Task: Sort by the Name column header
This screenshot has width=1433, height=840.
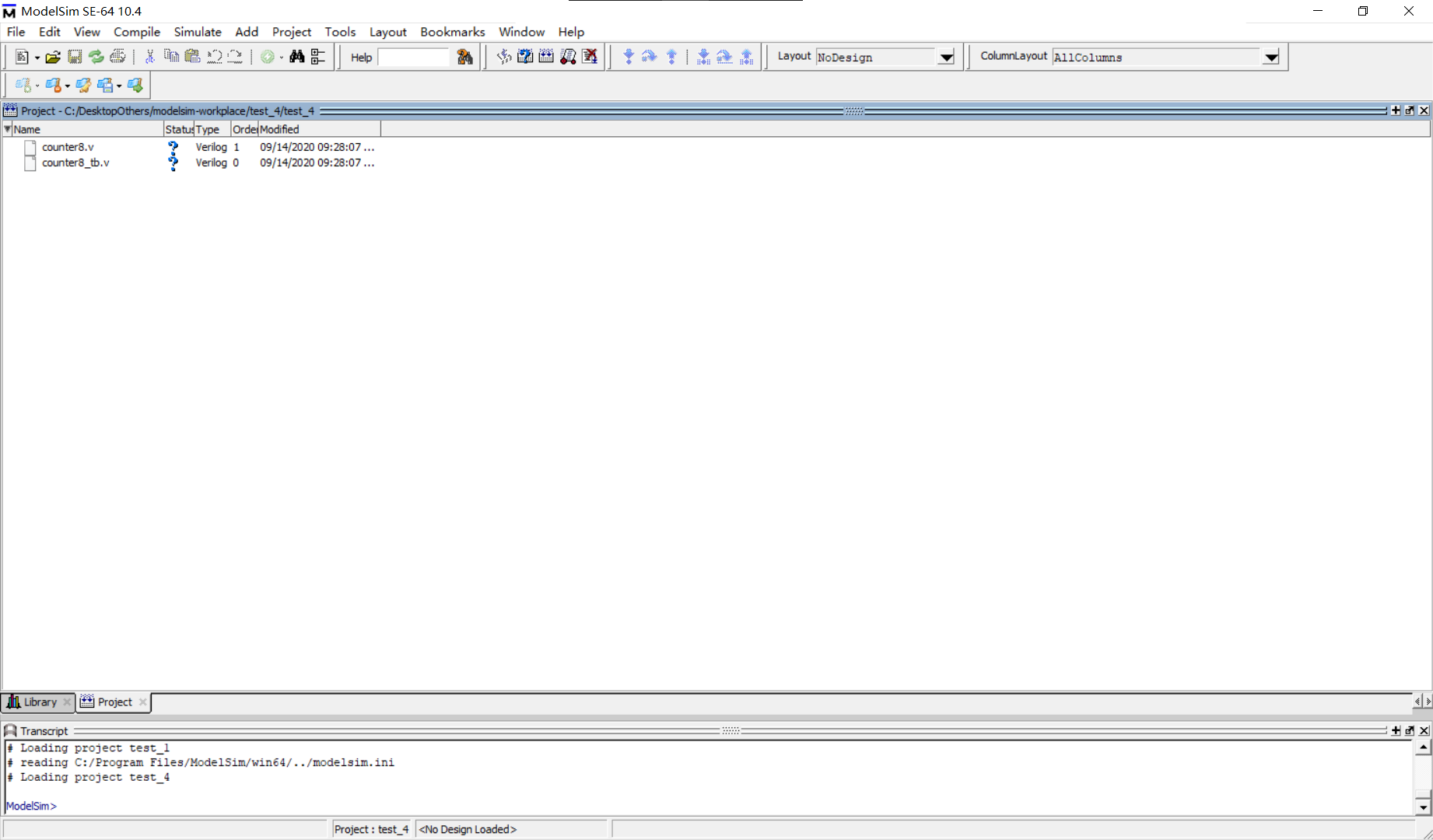Action: click(87, 129)
